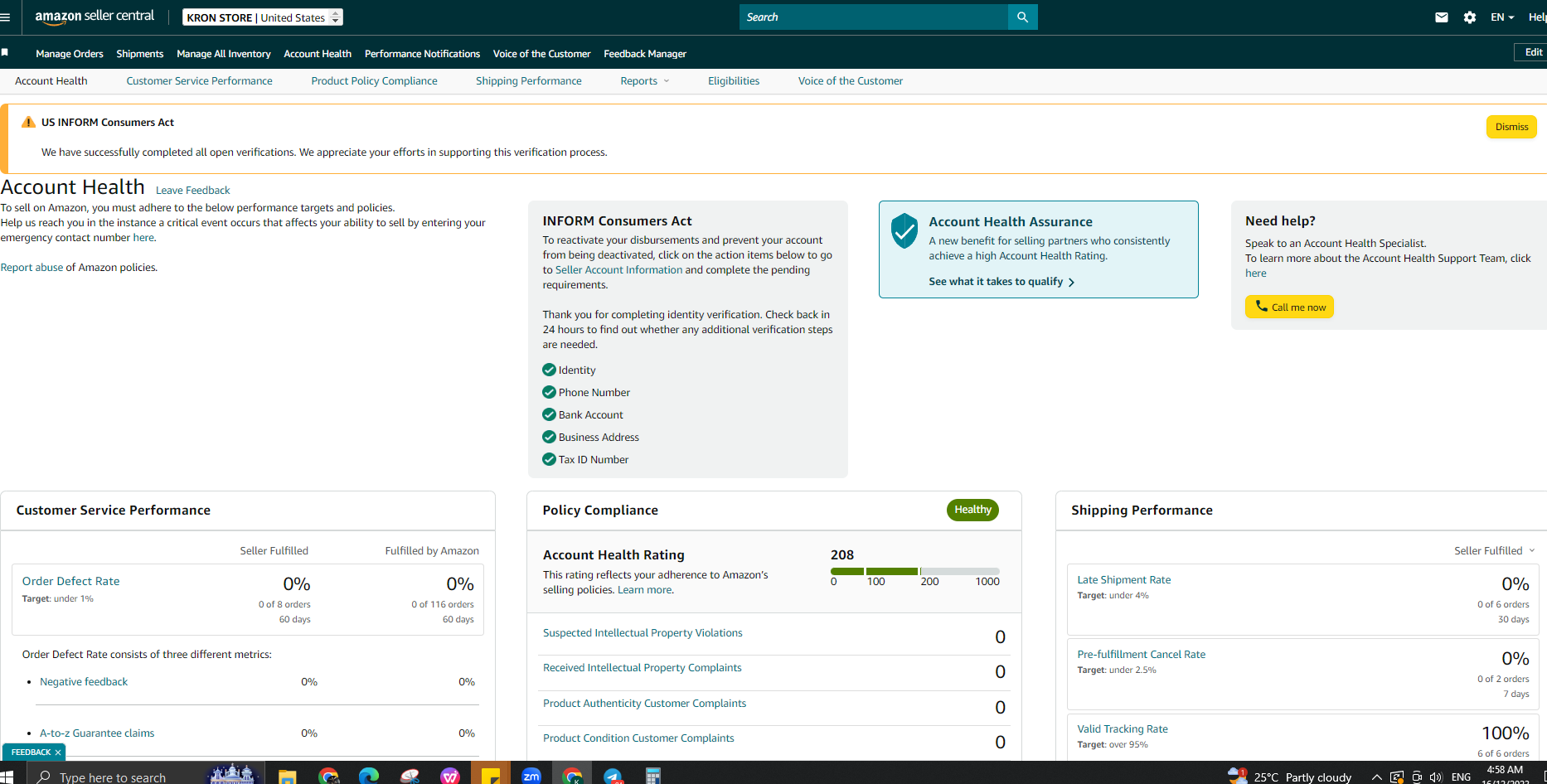
Task: Open Suspected Intellectual Property Violations
Action: (x=643, y=633)
